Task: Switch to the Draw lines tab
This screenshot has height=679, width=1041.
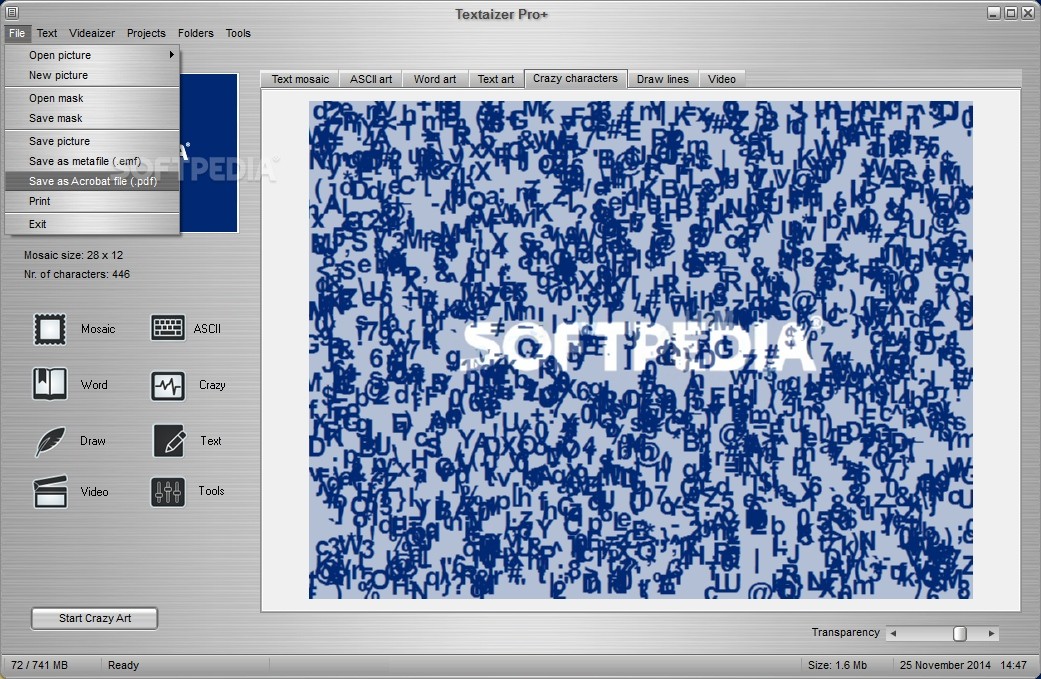Action: tap(663, 79)
